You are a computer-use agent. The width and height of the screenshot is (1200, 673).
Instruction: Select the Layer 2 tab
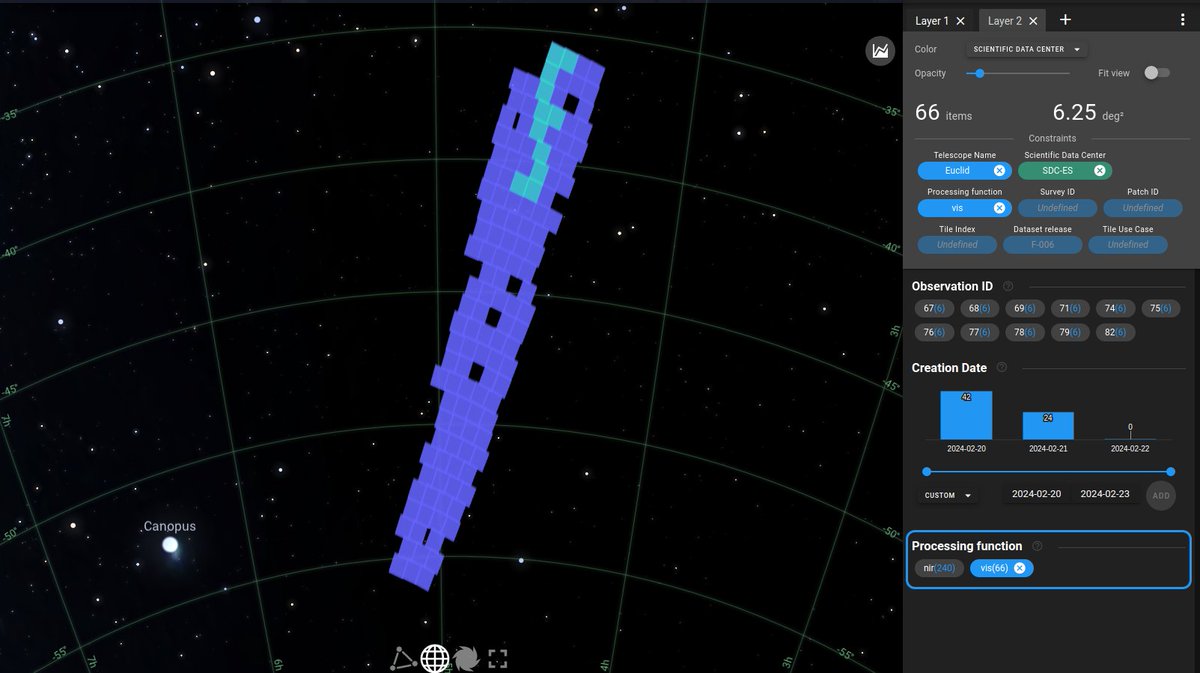coord(1005,21)
